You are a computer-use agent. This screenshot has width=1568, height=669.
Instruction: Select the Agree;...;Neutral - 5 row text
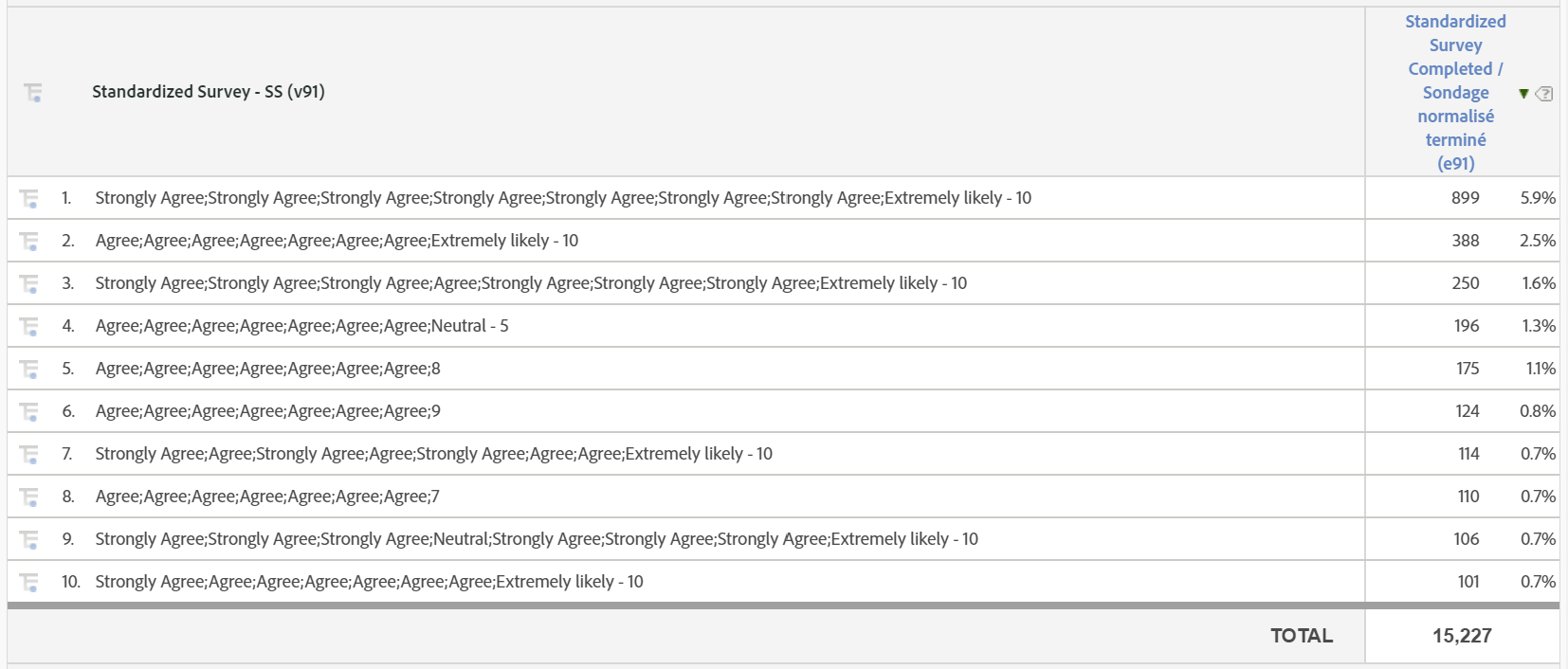coord(301,326)
